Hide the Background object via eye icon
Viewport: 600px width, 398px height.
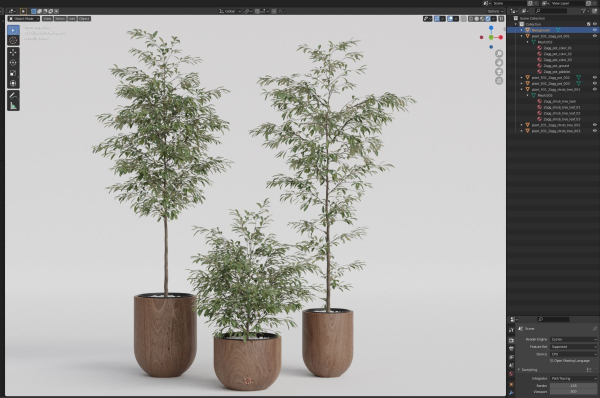(x=595, y=30)
